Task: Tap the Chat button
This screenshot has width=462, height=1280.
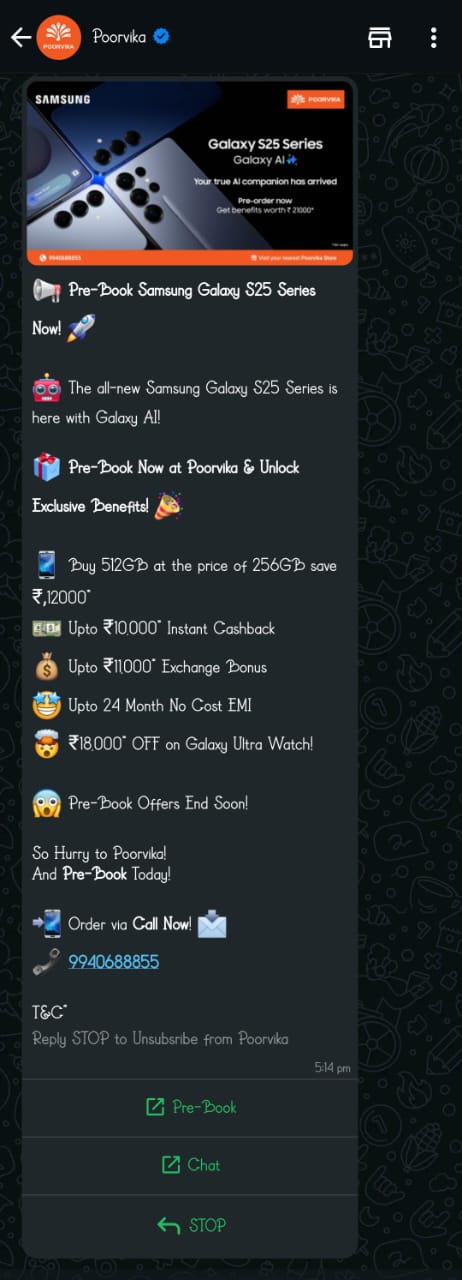Action: 190,1165
